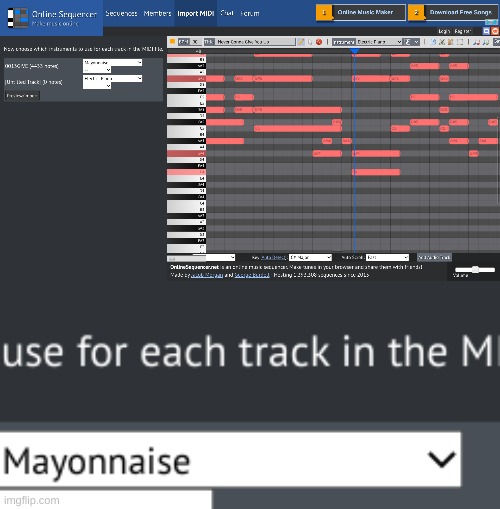Click the Online Sequencer logo icon

18,18
